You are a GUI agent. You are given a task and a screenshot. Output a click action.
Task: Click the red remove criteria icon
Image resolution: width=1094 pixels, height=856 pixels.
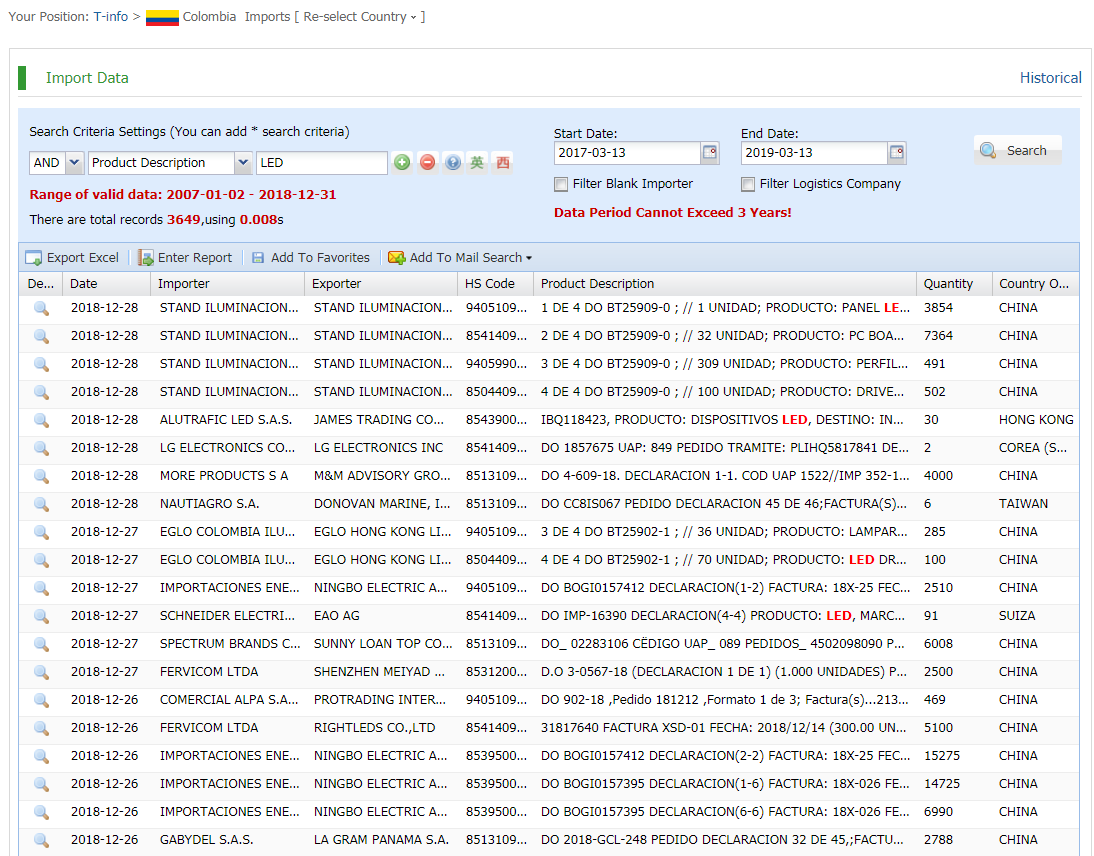point(428,163)
